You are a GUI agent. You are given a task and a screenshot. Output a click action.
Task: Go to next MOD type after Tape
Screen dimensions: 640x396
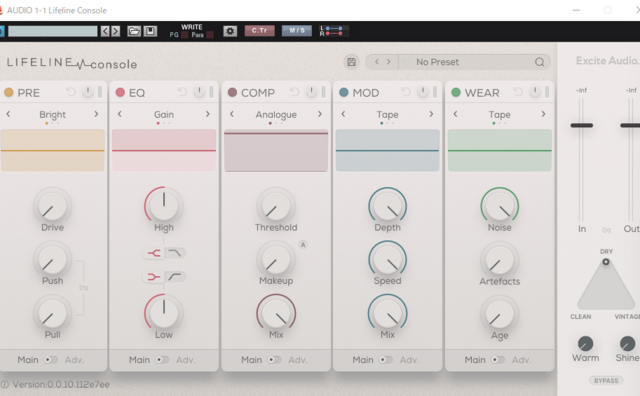pos(431,114)
